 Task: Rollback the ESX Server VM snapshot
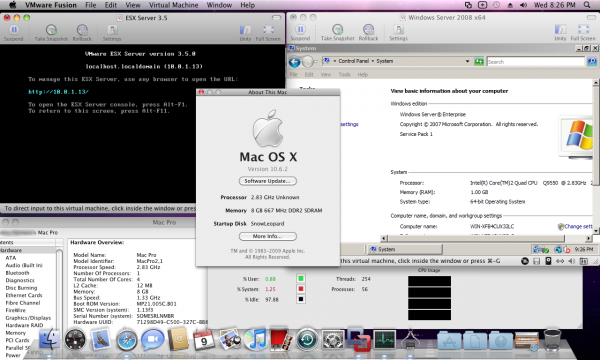pos(82,33)
